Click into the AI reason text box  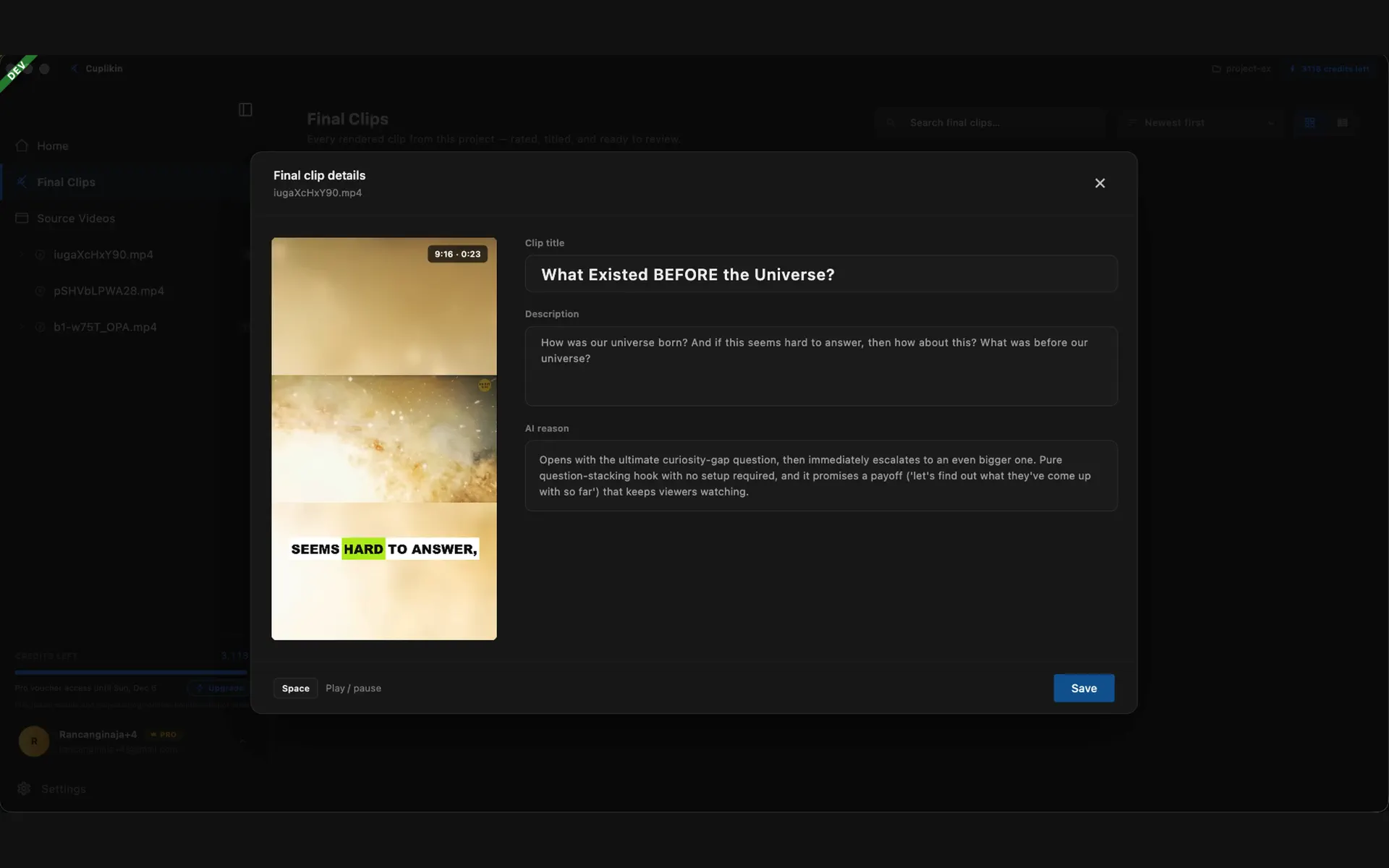point(821,476)
